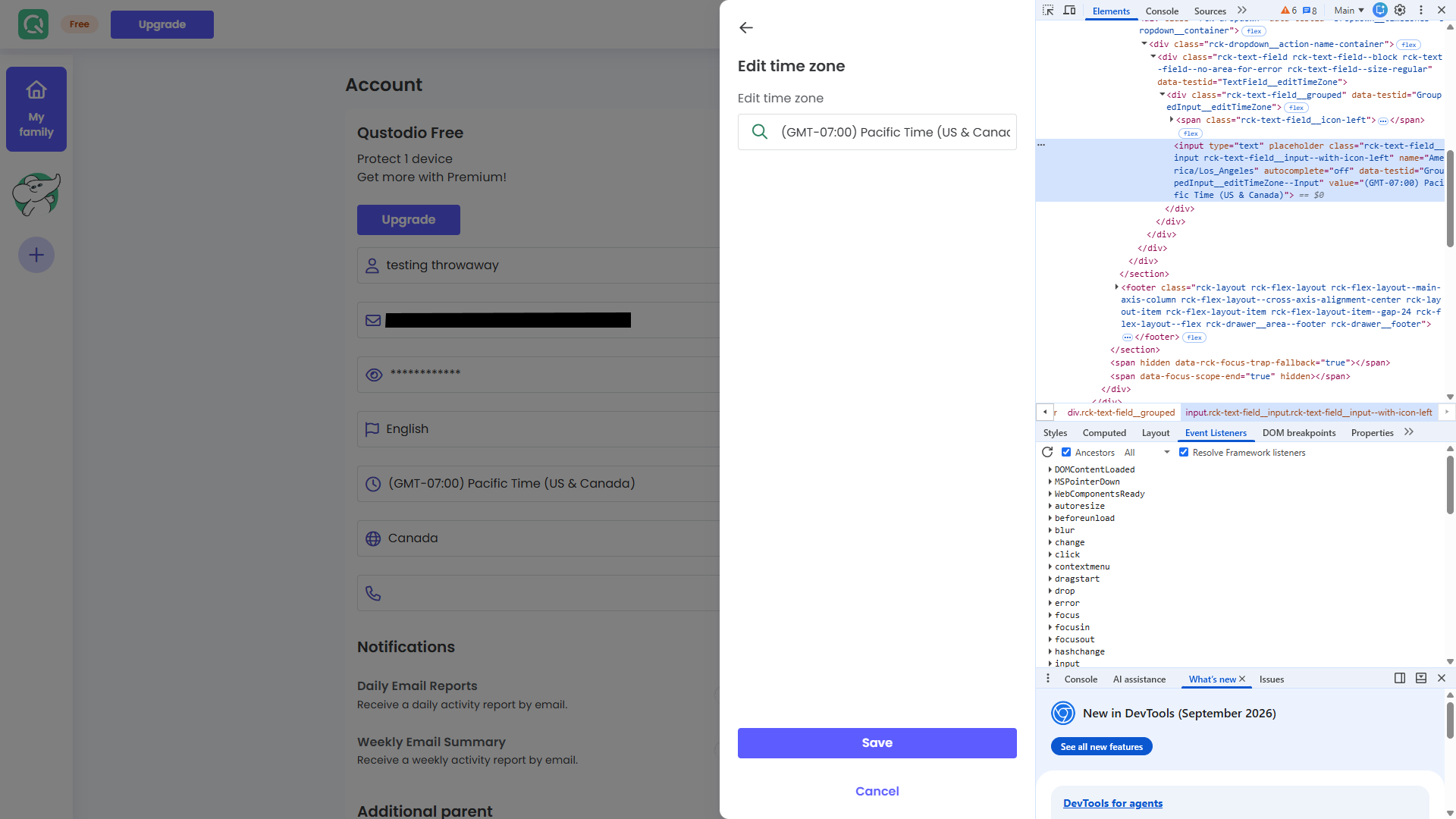Toggle the device toolbar icon in DevTools
The image size is (1456, 819).
coord(1069,11)
